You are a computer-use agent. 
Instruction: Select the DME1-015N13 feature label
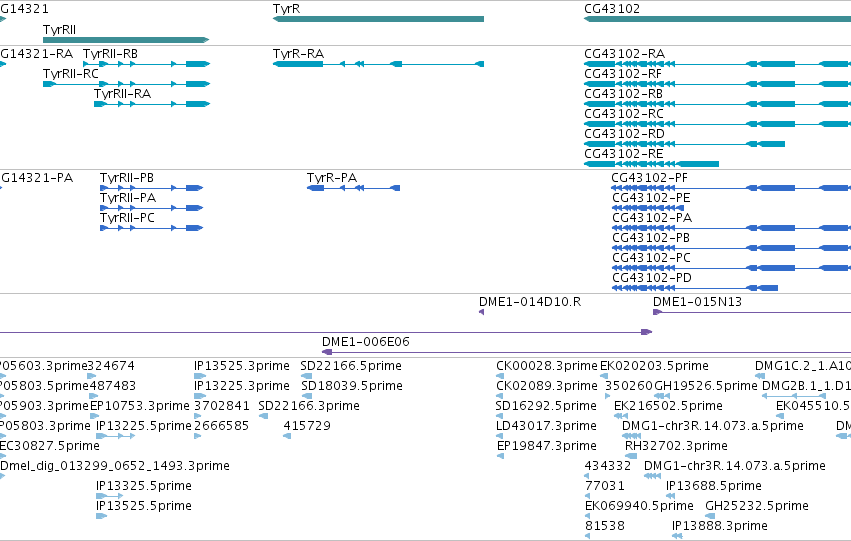coord(697,302)
